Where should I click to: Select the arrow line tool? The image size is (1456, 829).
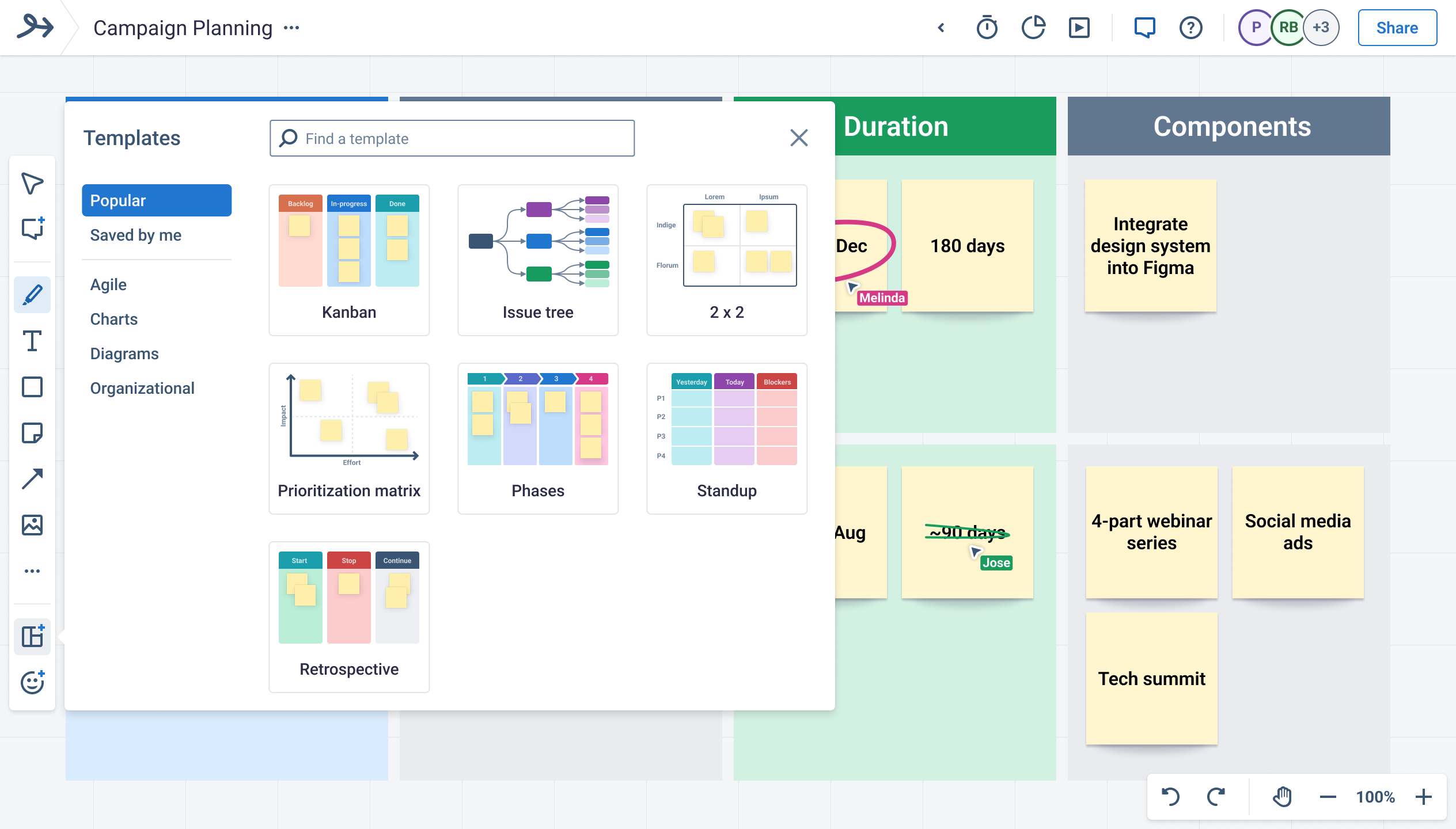pyautogui.click(x=32, y=479)
